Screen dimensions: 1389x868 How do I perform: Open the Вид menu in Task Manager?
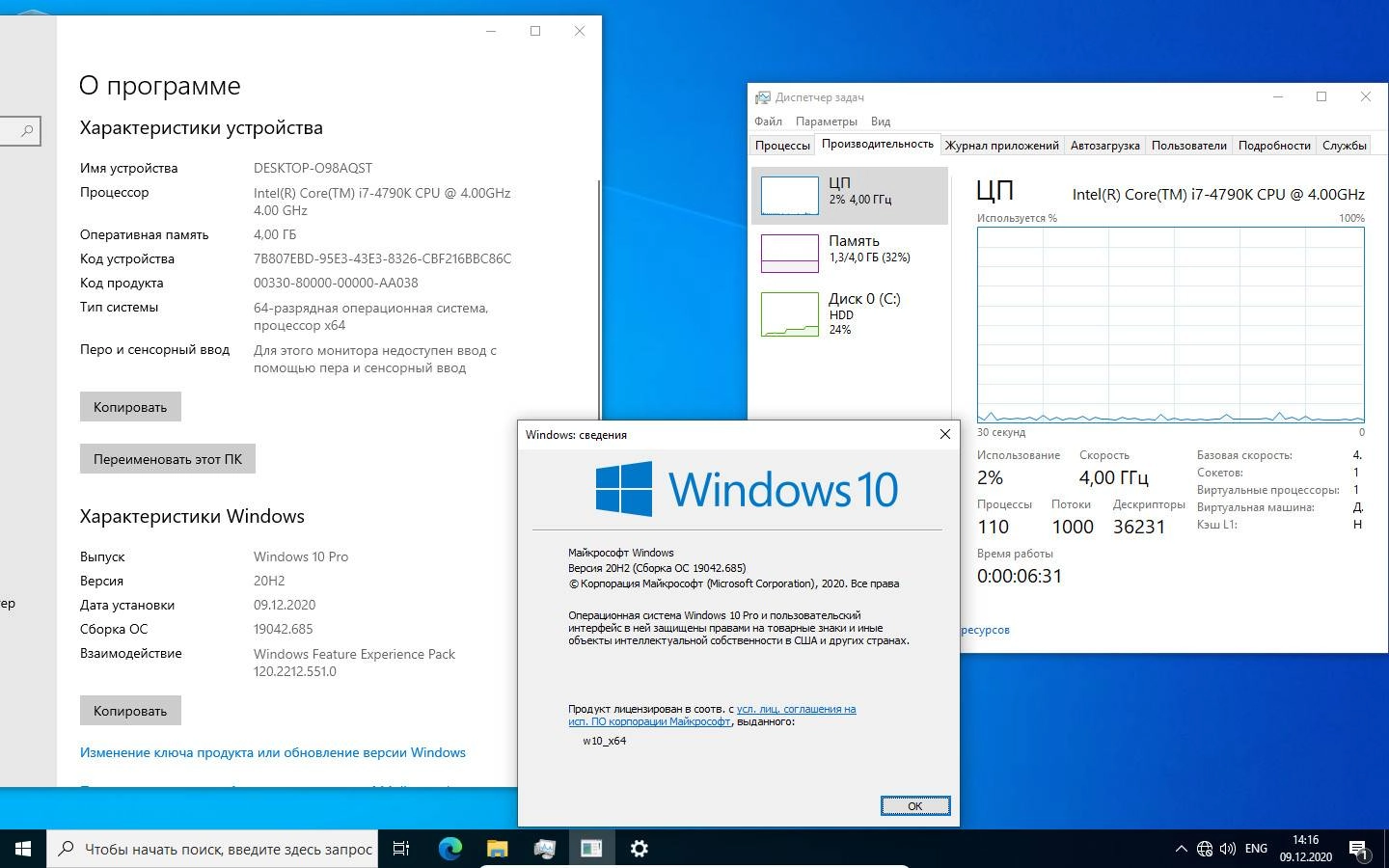coord(880,122)
